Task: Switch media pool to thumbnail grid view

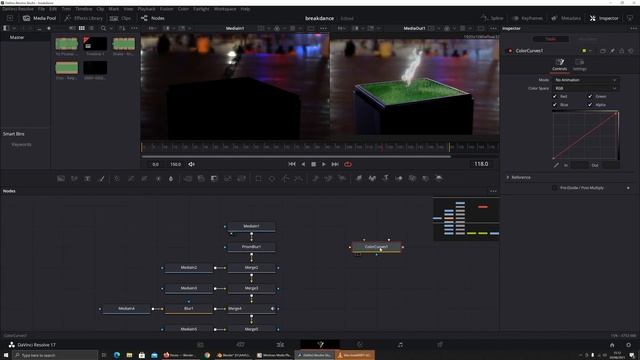Action: click(x=82, y=28)
